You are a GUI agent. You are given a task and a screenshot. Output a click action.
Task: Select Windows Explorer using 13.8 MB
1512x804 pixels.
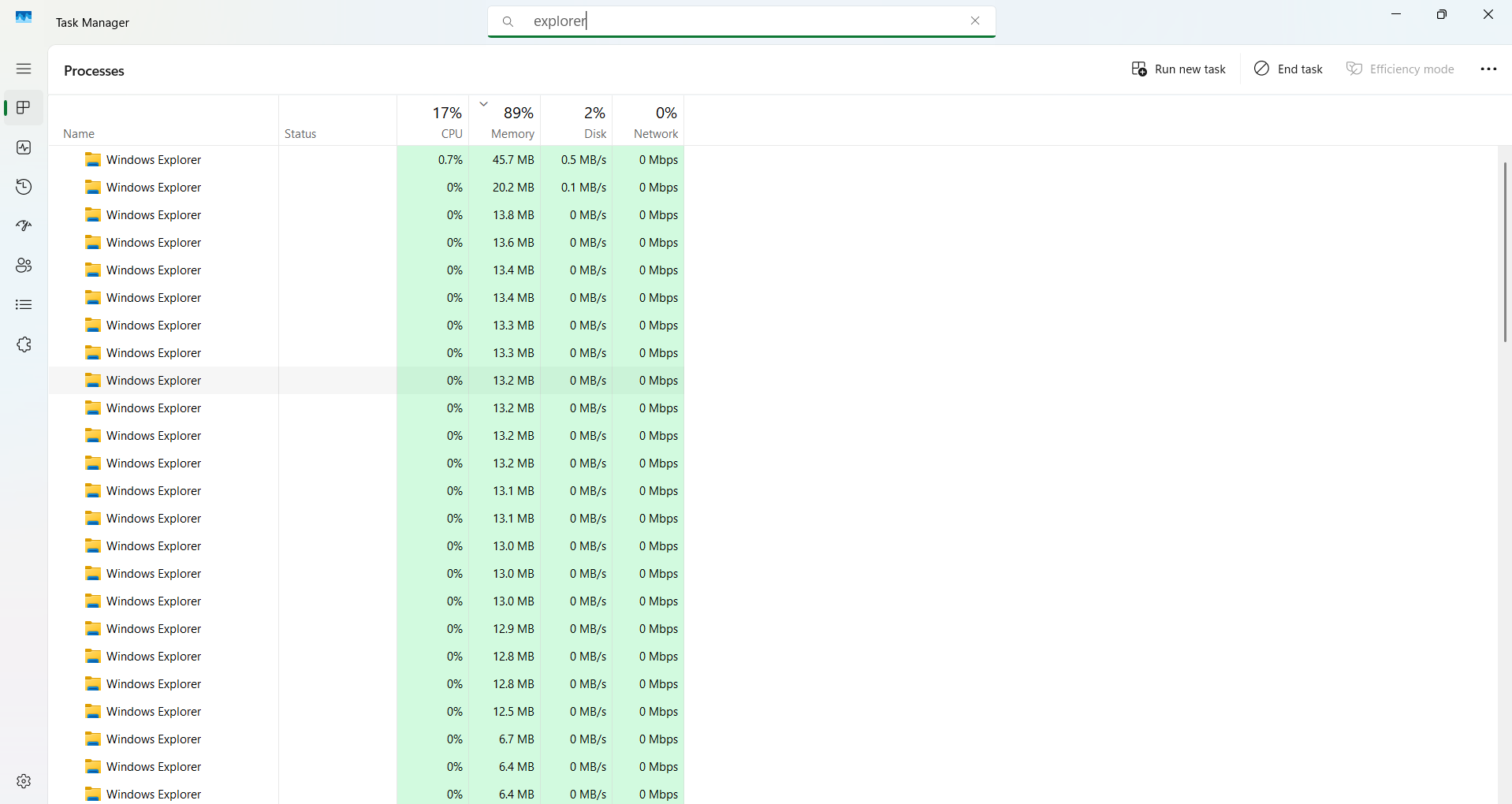367,215
